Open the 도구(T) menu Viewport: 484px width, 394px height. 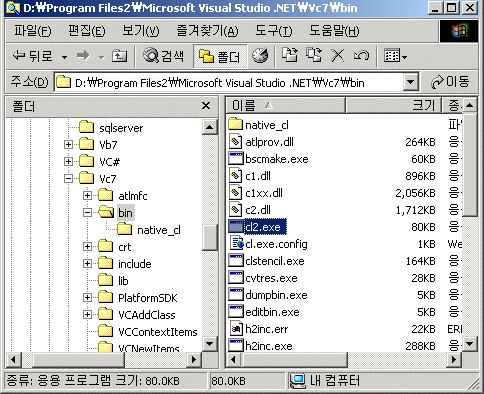[274, 31]
